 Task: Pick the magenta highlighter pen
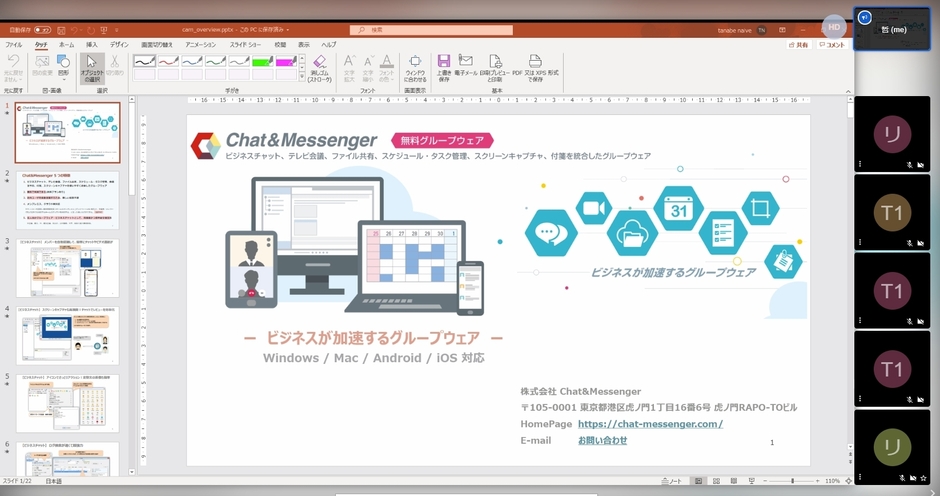pyautogui.click(x=286, y=61)
